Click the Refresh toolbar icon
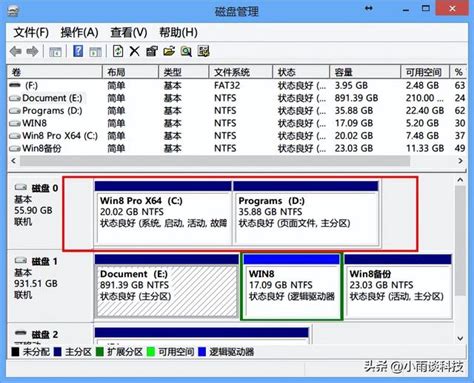This screenshot has width=474, height=383. tap(118, 51)
